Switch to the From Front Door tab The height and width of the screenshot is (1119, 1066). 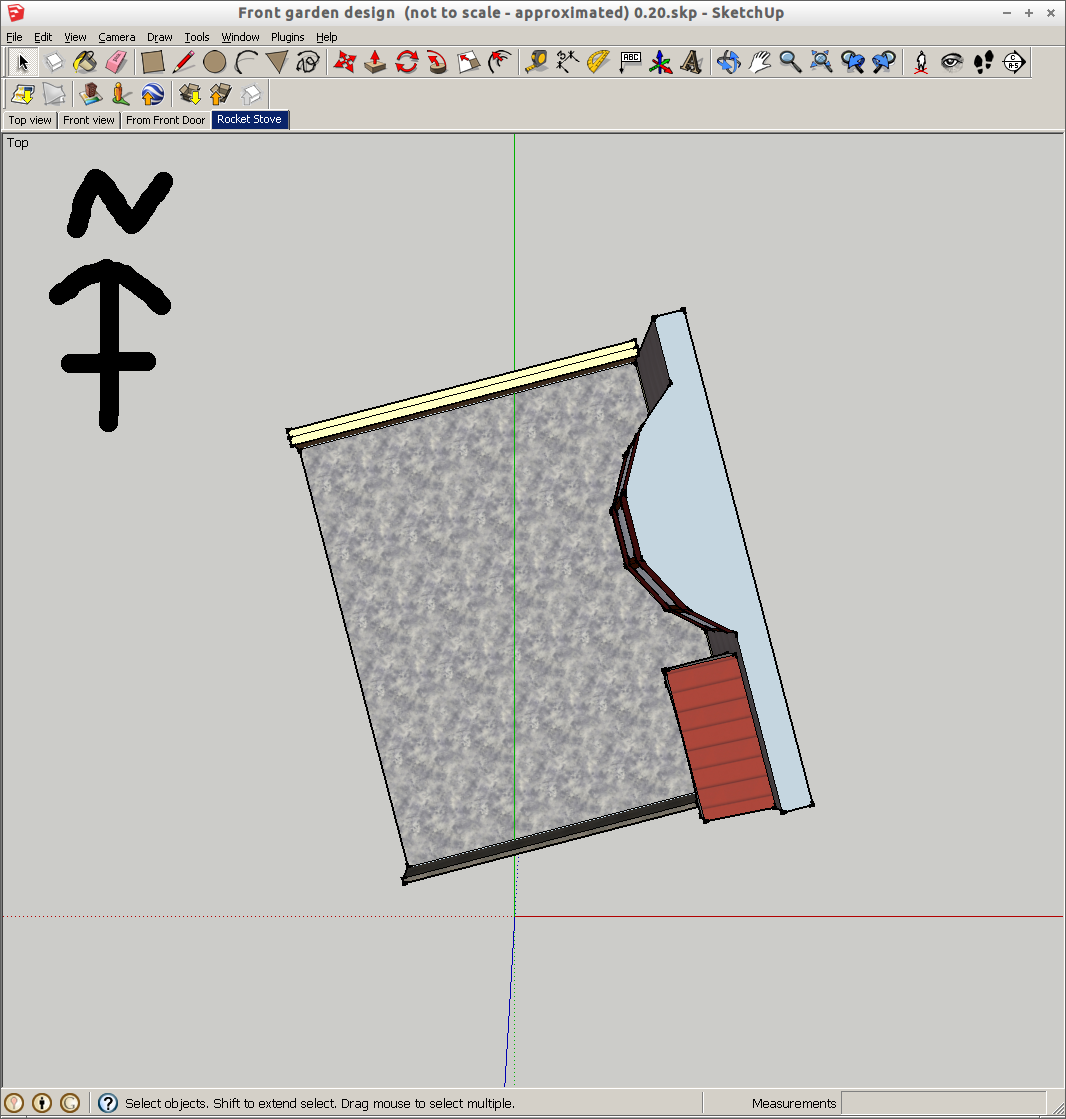tap(165, 120)
